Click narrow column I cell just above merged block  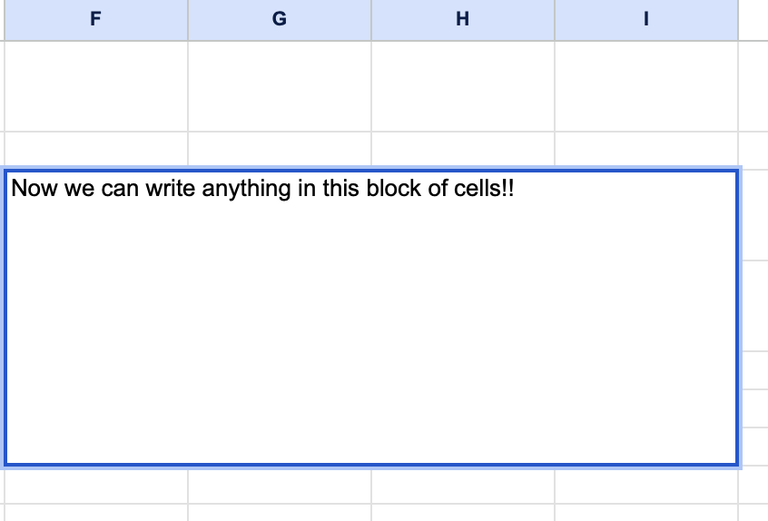point(646,149)
